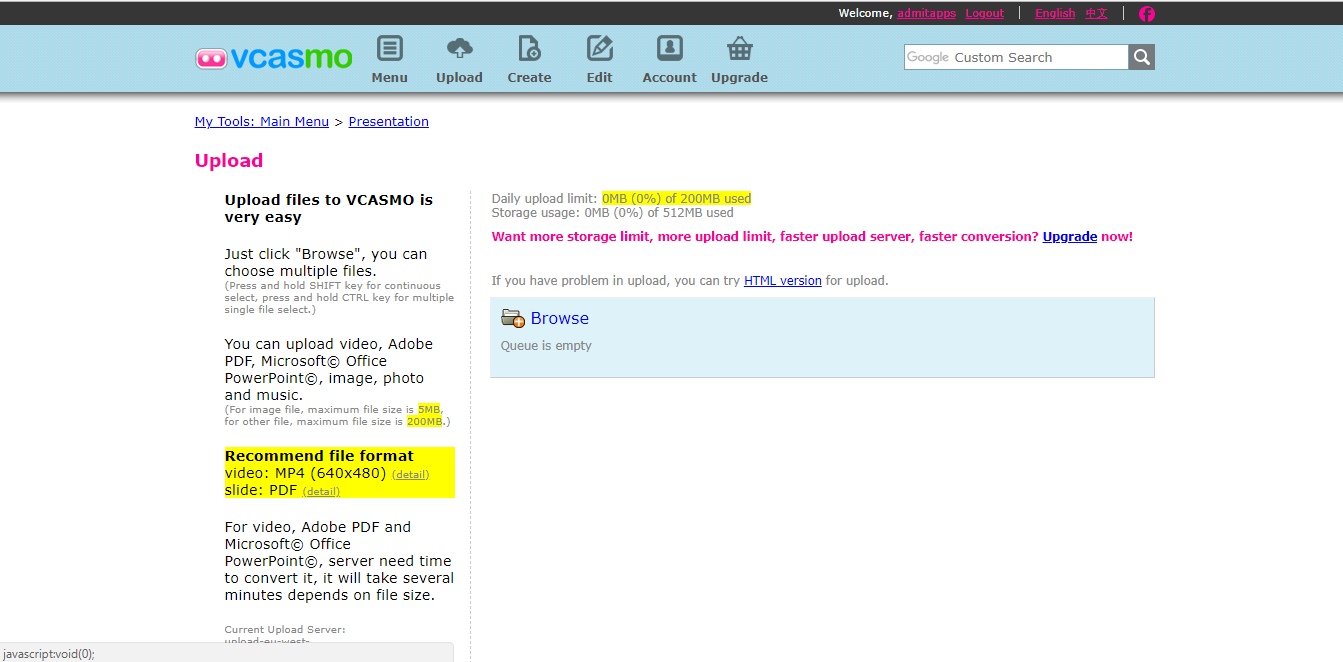Click the pink Upgrade now link
Viewport: 1343px width, 662px height.
[x=1069, y=237]
